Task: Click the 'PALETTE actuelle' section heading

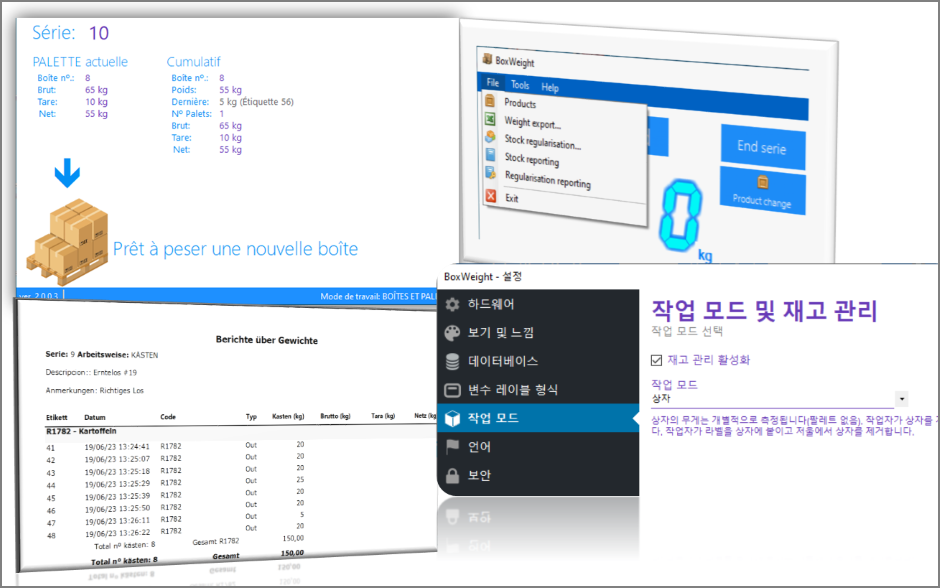Action: (80, 62)
